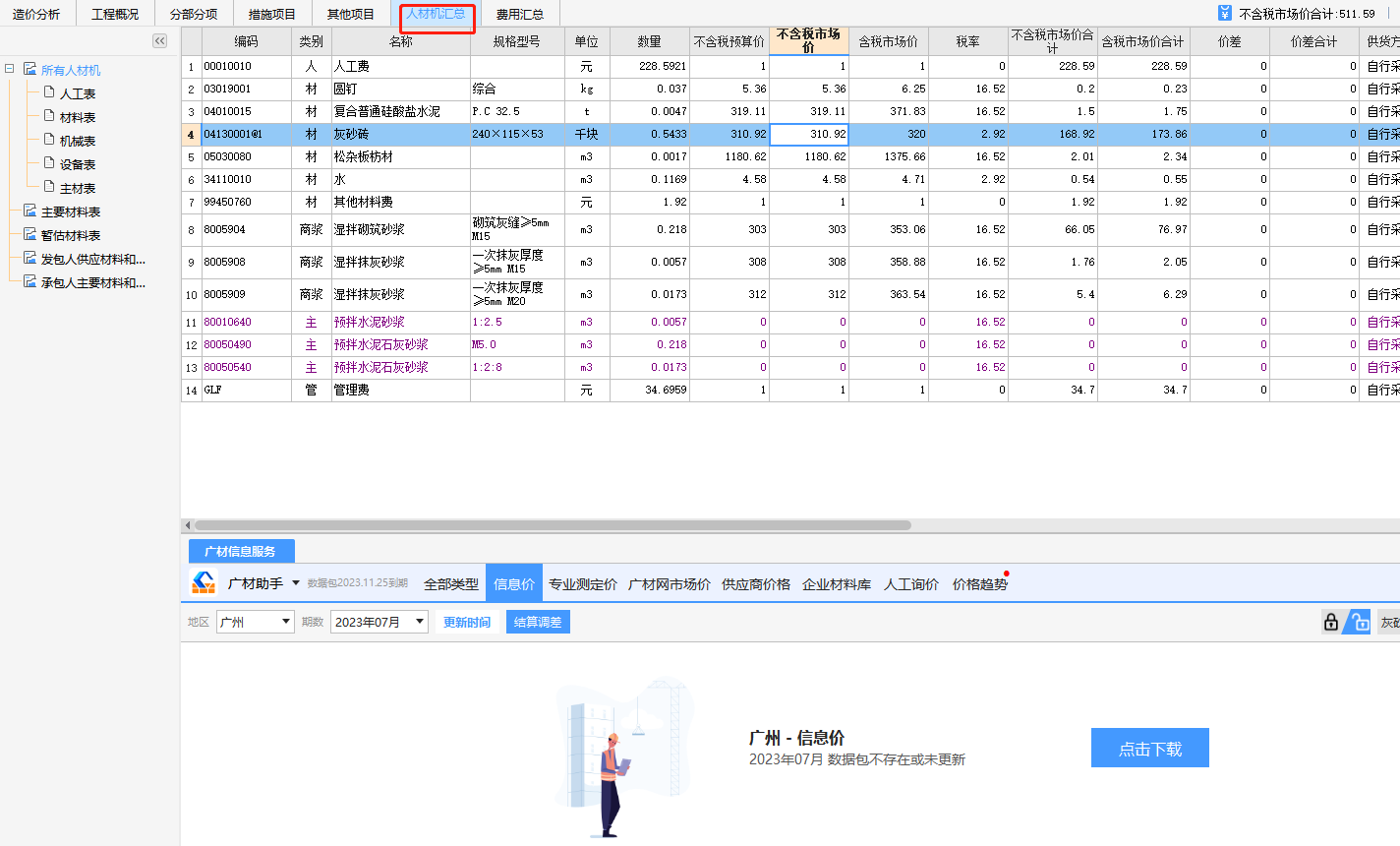The image size is (1400, 846).
Task: Switch to the 分部分项 tab
Action: point(194,14)
